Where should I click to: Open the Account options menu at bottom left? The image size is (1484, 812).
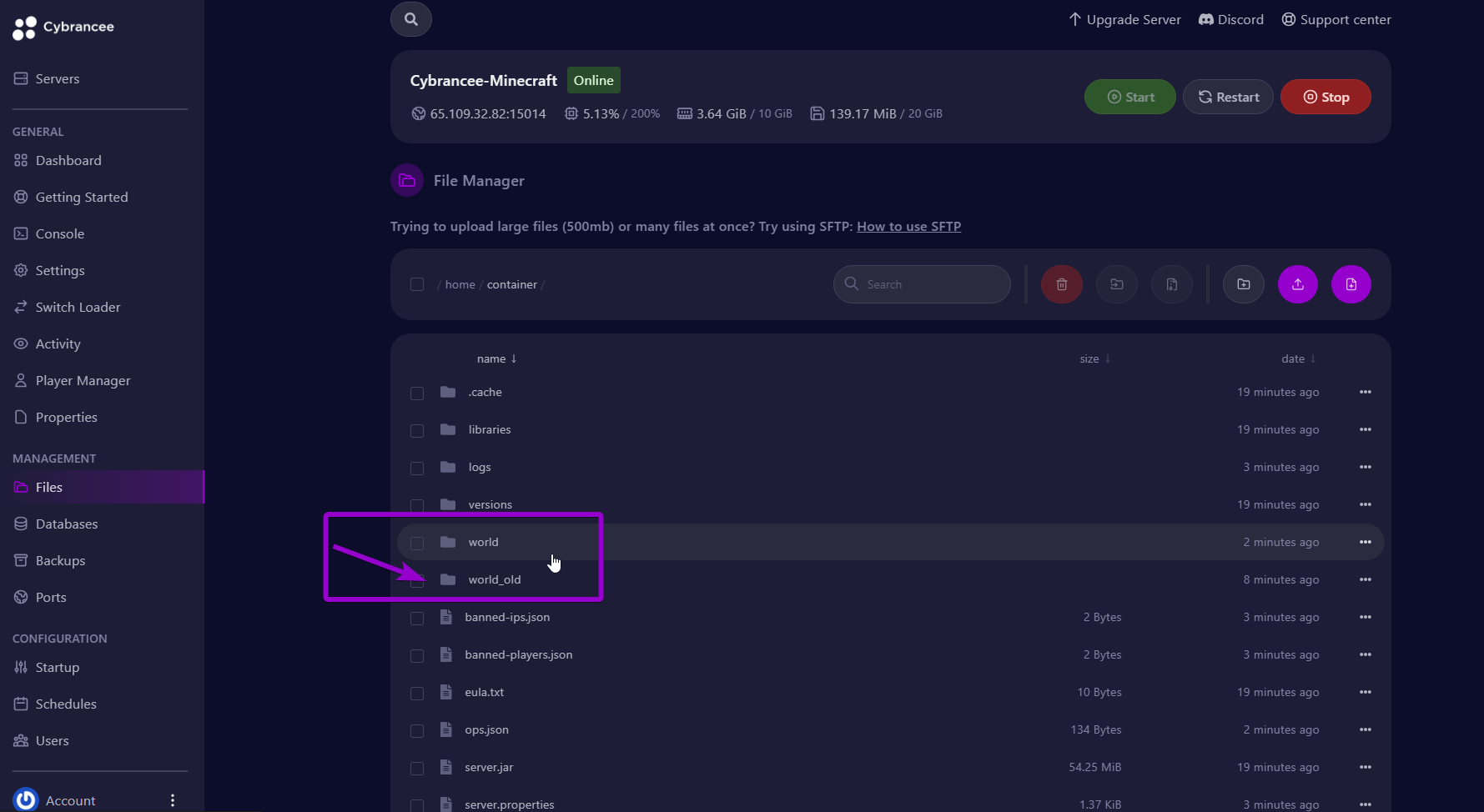coord(173,799)
